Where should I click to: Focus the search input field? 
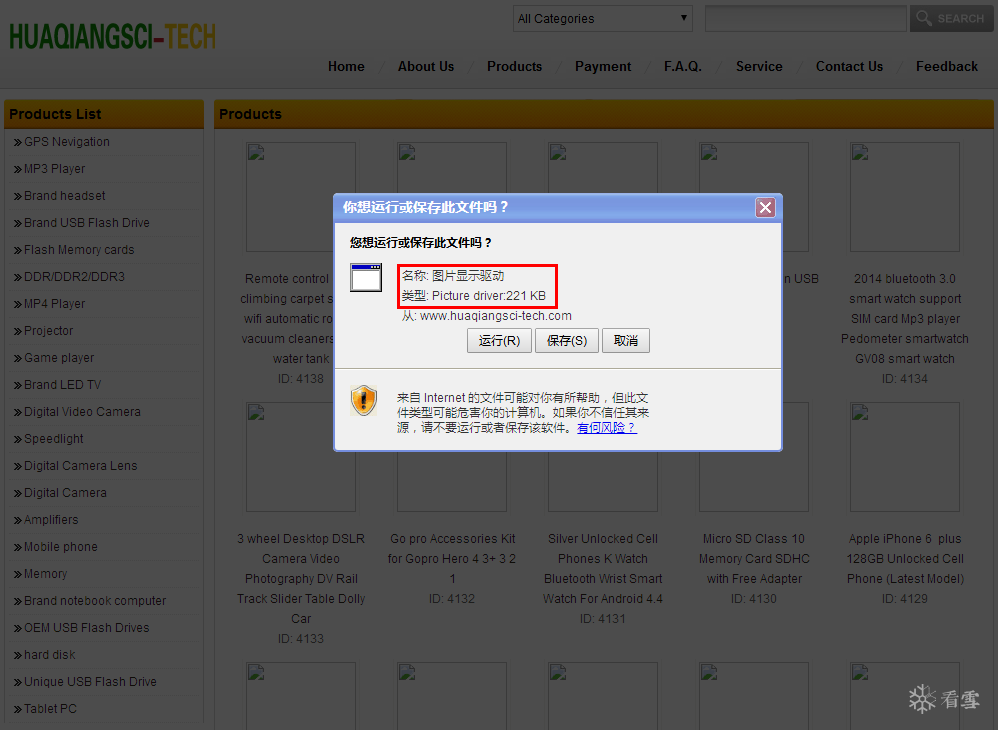(x=805, y=18)
